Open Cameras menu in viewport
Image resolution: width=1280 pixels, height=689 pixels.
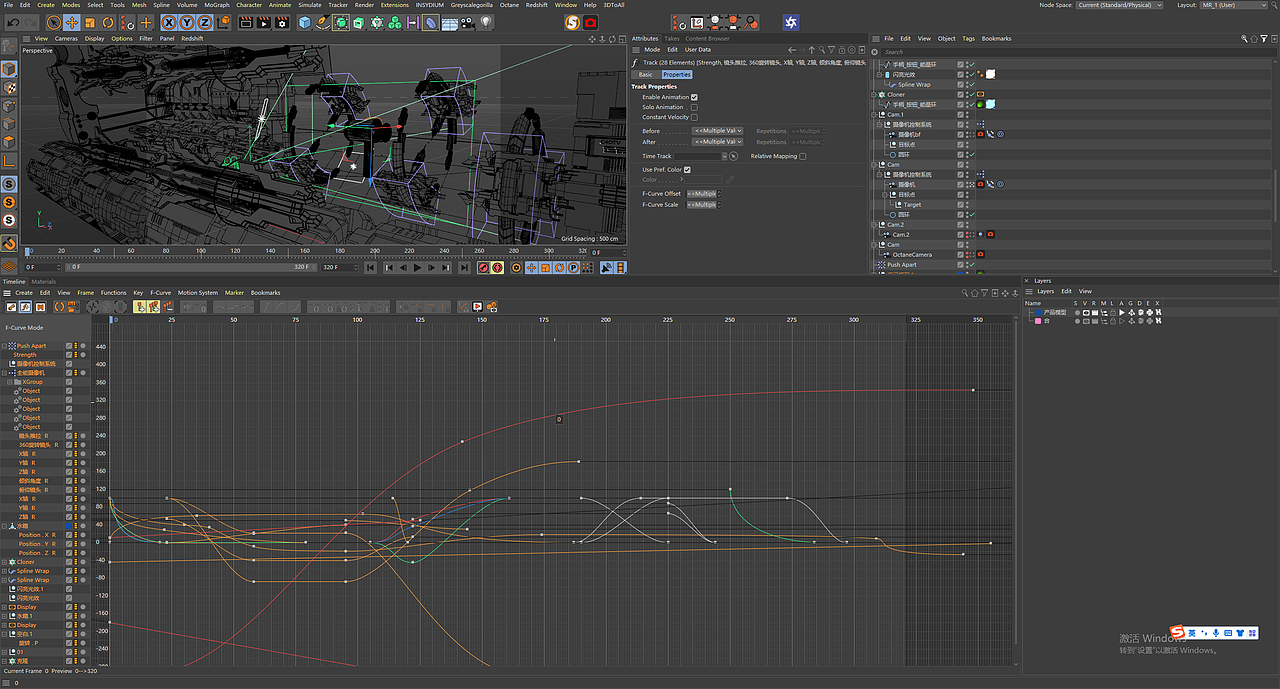[66, 39]
